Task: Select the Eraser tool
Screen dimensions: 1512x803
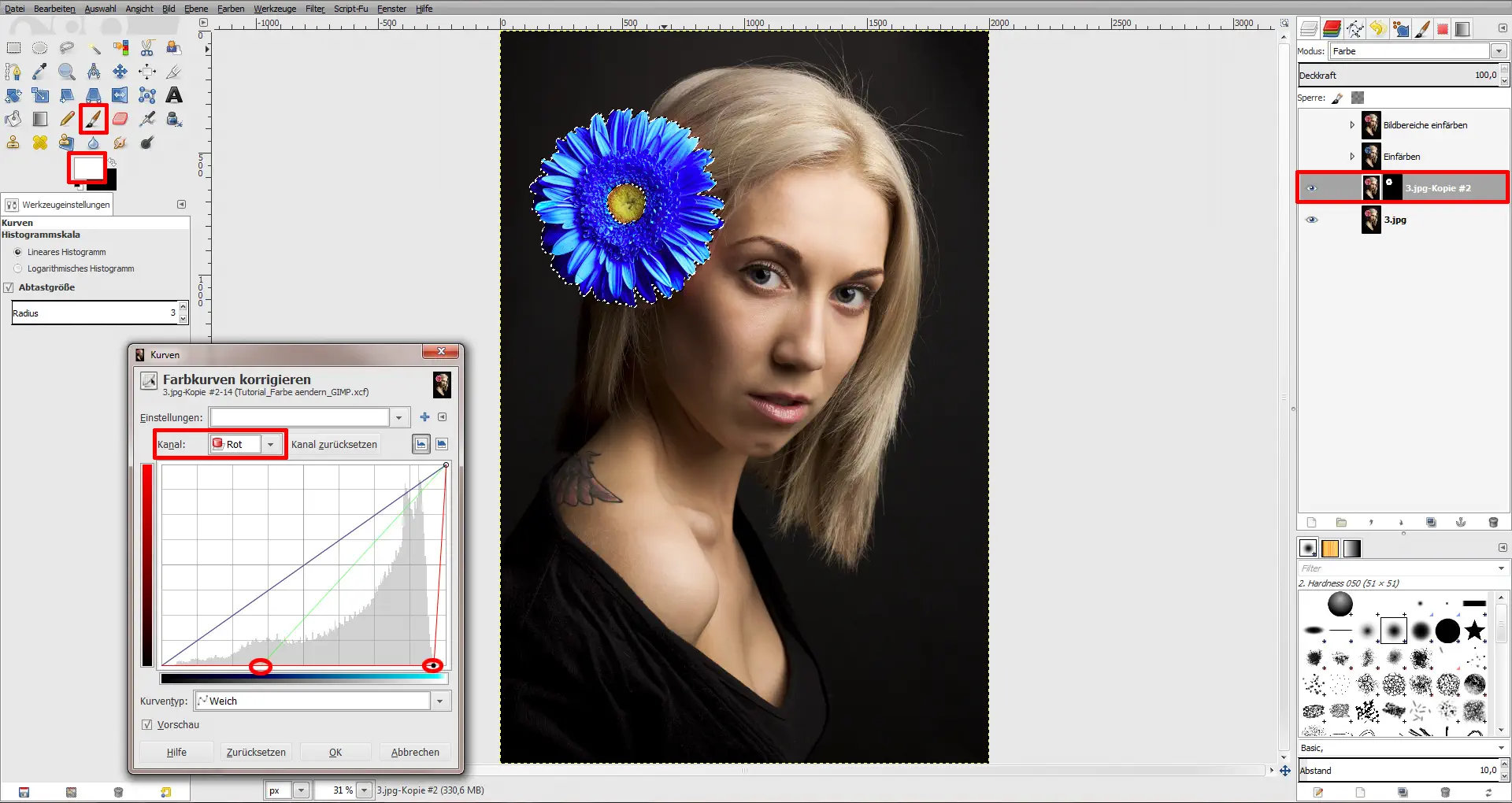Action: pyautogui.click(x=120, y=119)
